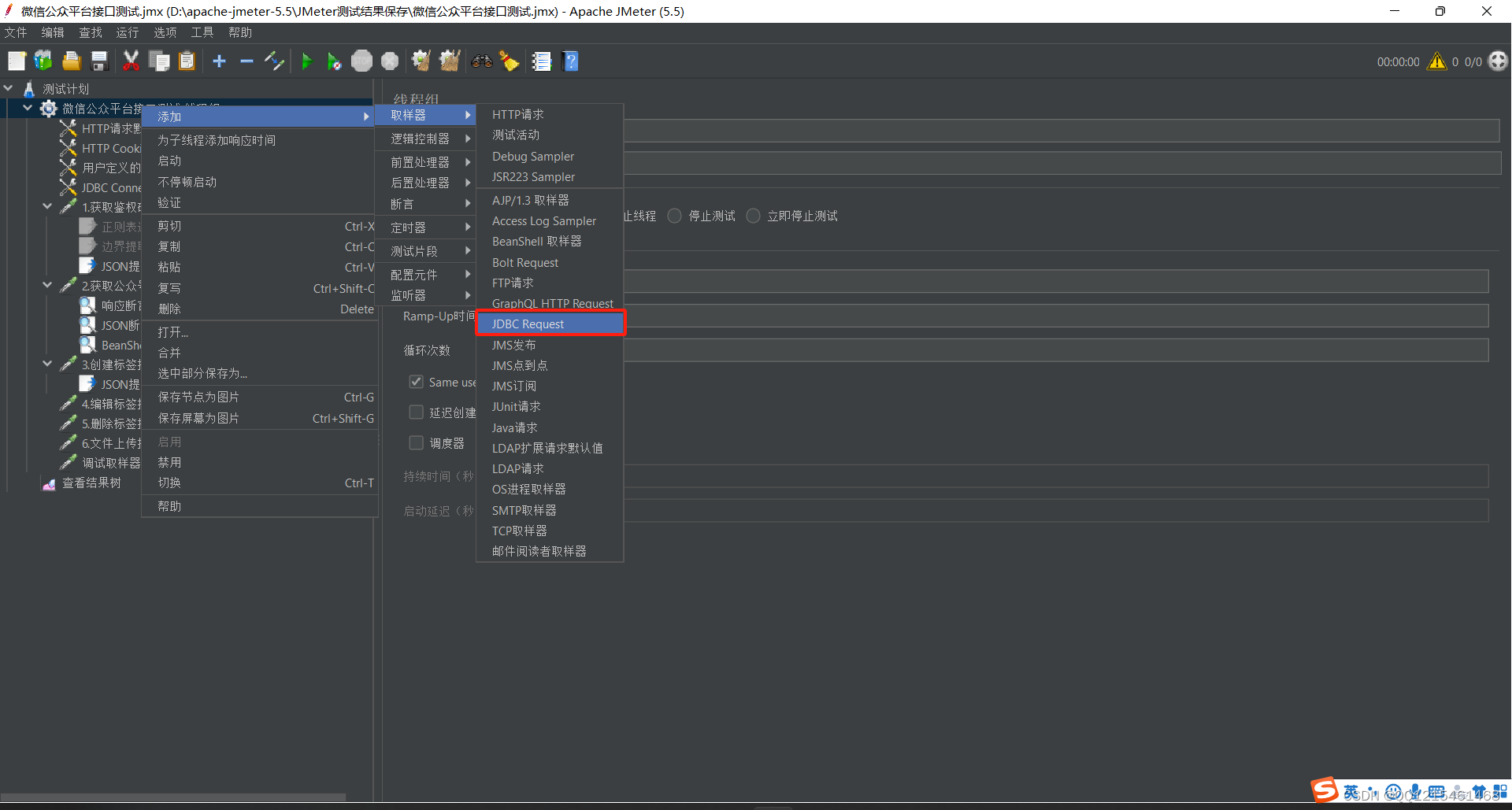Click the Sogou input method icon

point(1325,790)
